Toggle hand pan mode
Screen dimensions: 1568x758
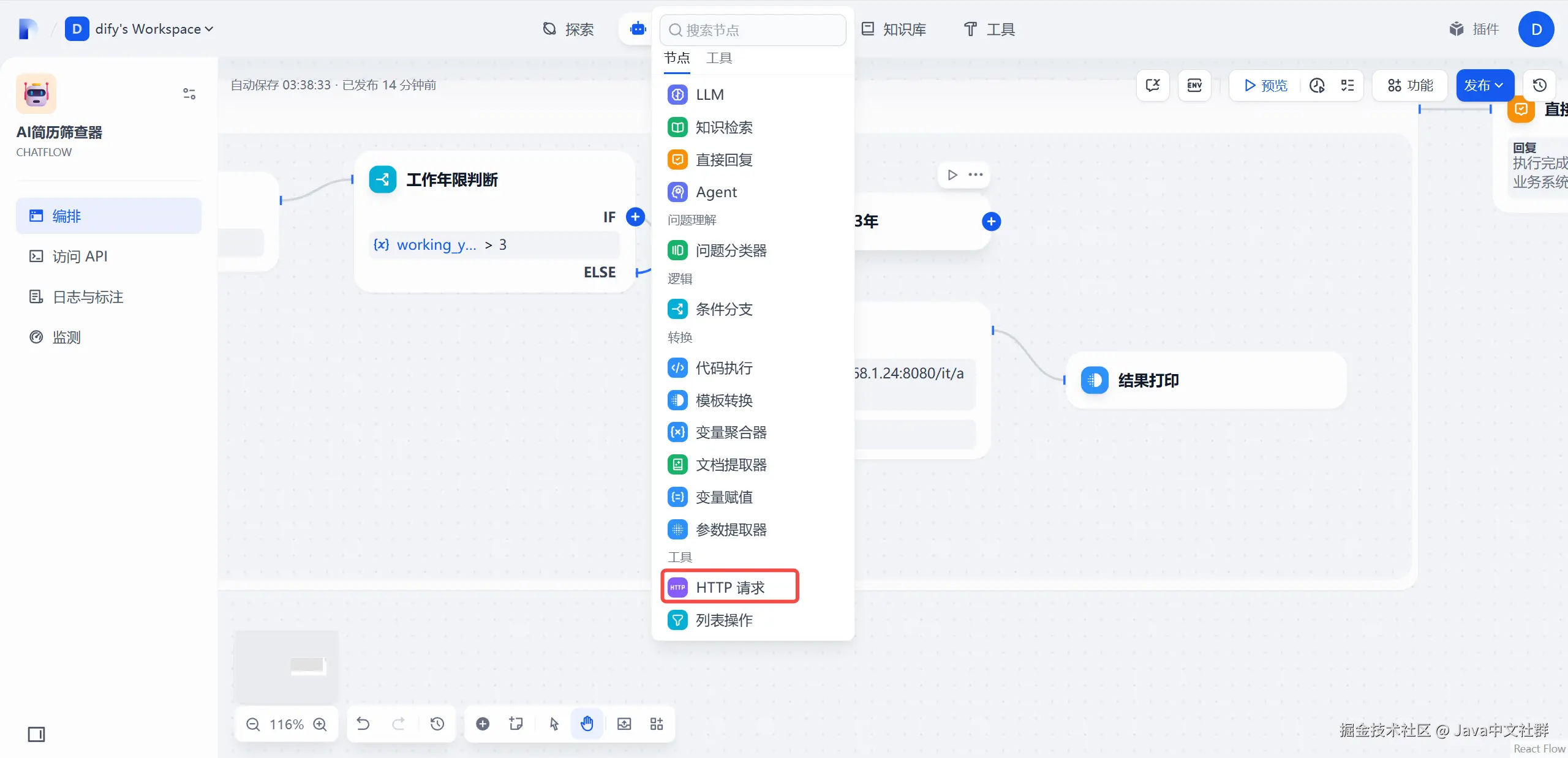pyautogui.click(x=587, y=724)
